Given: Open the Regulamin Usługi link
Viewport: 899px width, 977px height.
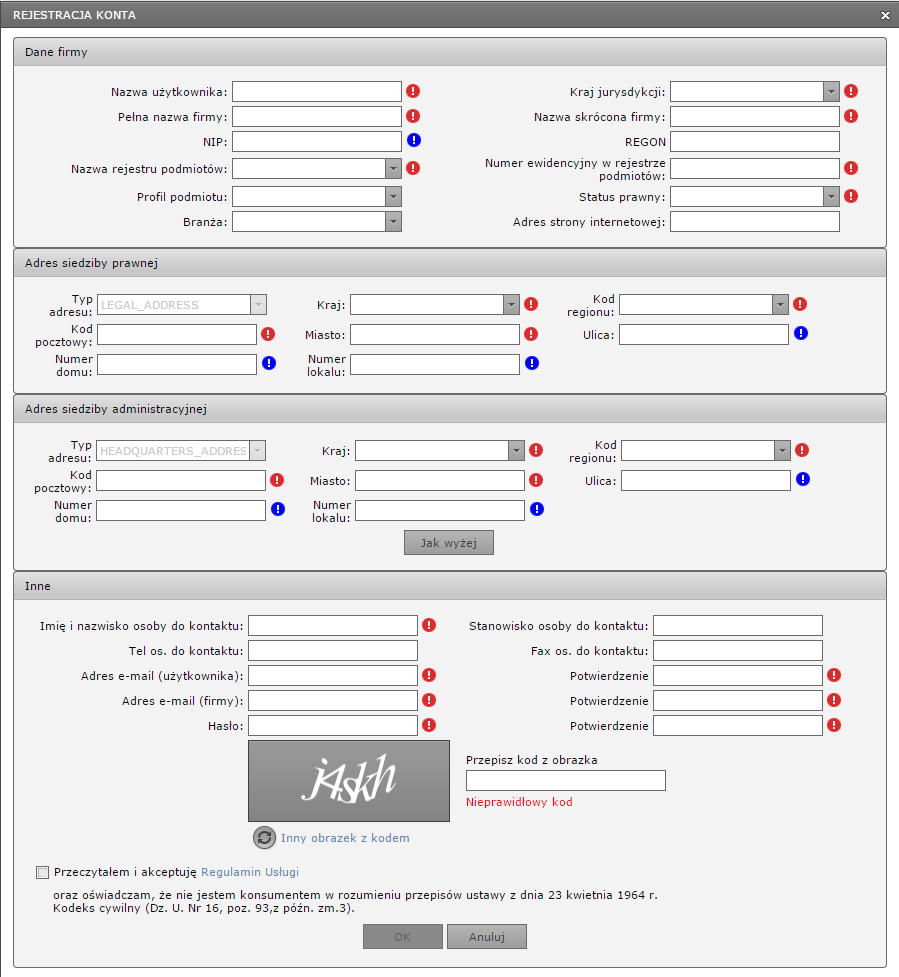Looking at the screenshot, I should [x=250, y=872].
